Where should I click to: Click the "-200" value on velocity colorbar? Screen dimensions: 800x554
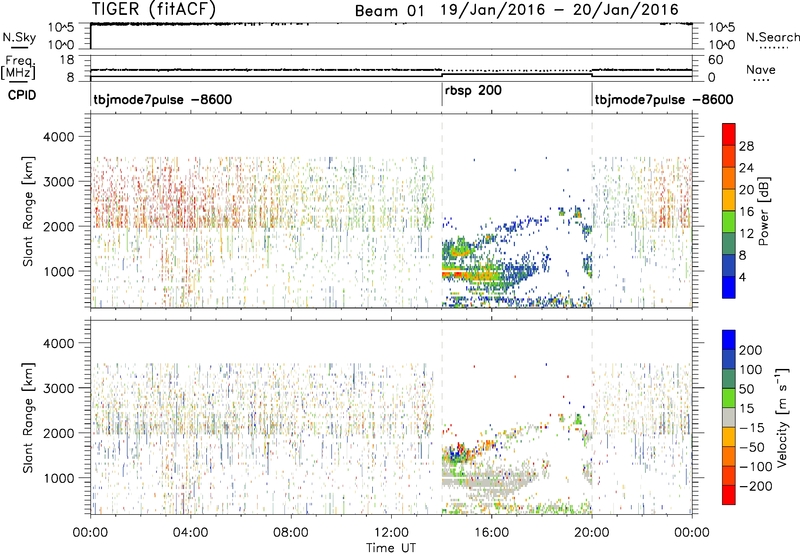coord(755,486)
